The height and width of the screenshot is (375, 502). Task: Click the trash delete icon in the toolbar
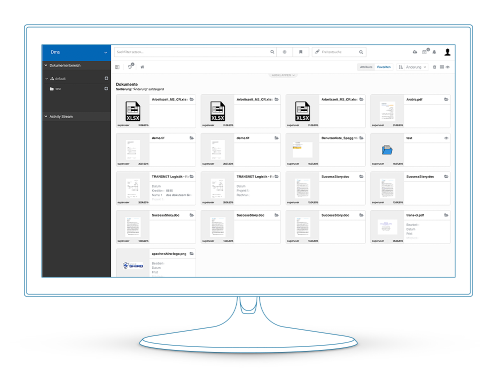(434, 67)
